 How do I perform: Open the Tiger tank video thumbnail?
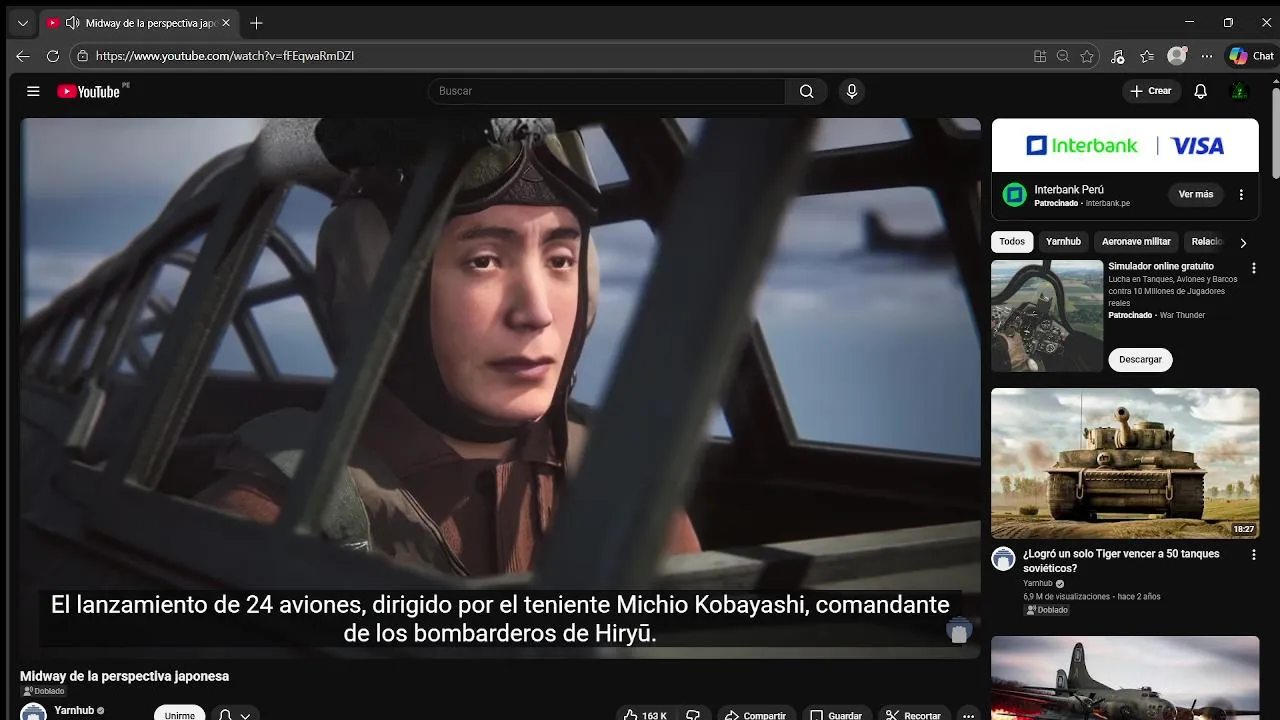pyautogui.click(x=1125, y=463)
